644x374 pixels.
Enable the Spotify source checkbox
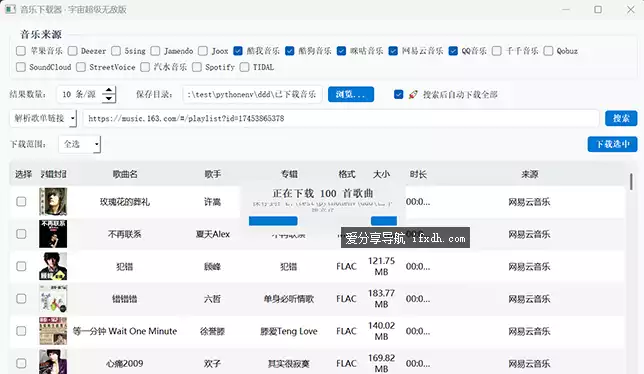click(x=197, y=67)
